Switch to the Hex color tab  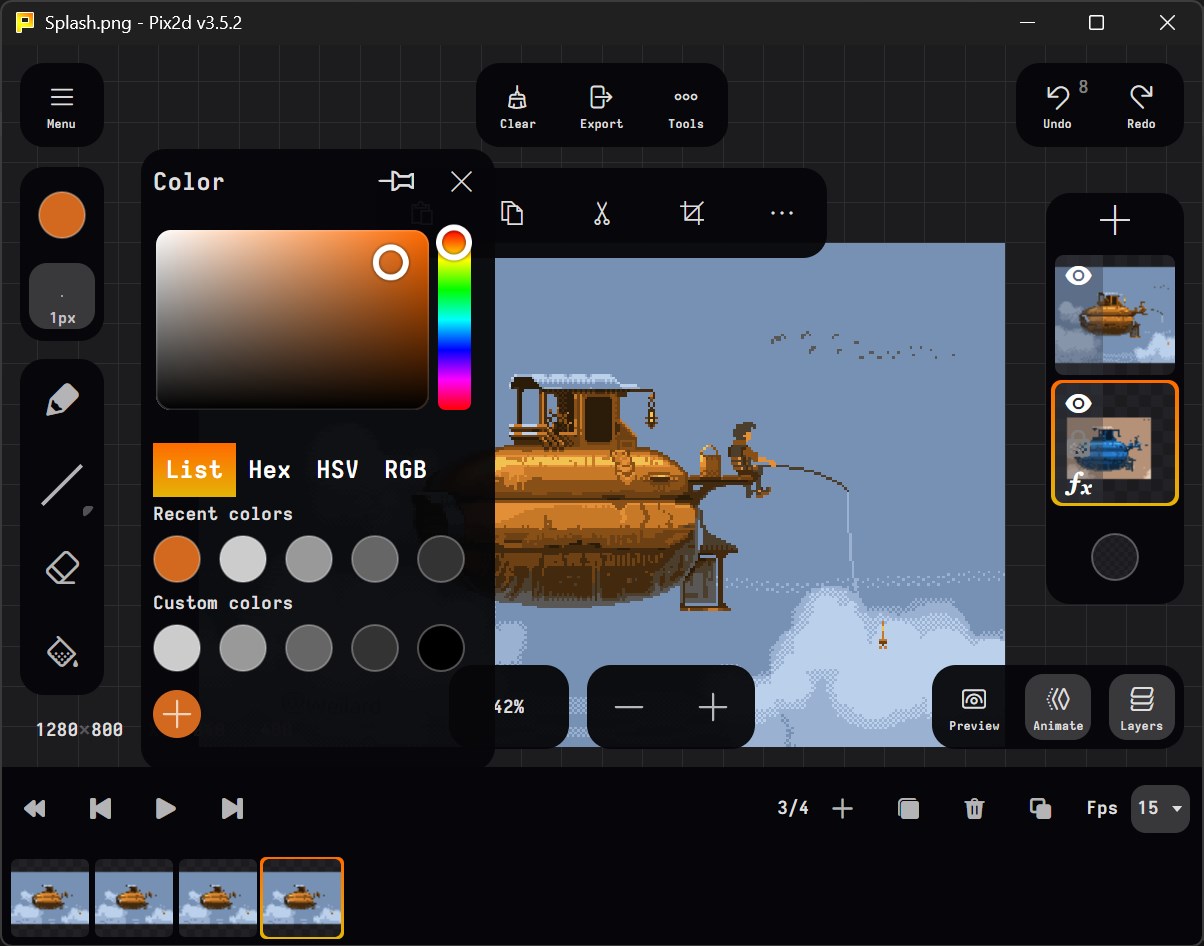[269, 470]
